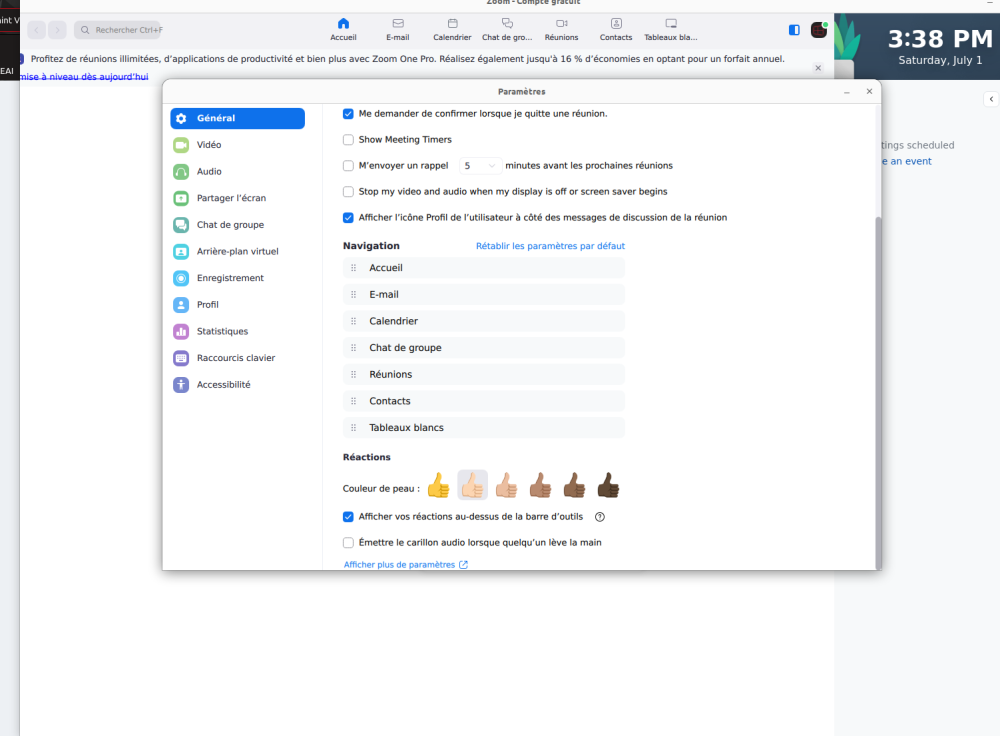Screen dimensions: 1000x736
Task: Open the Contacts toolbar icon
Action: coord(616,29)
